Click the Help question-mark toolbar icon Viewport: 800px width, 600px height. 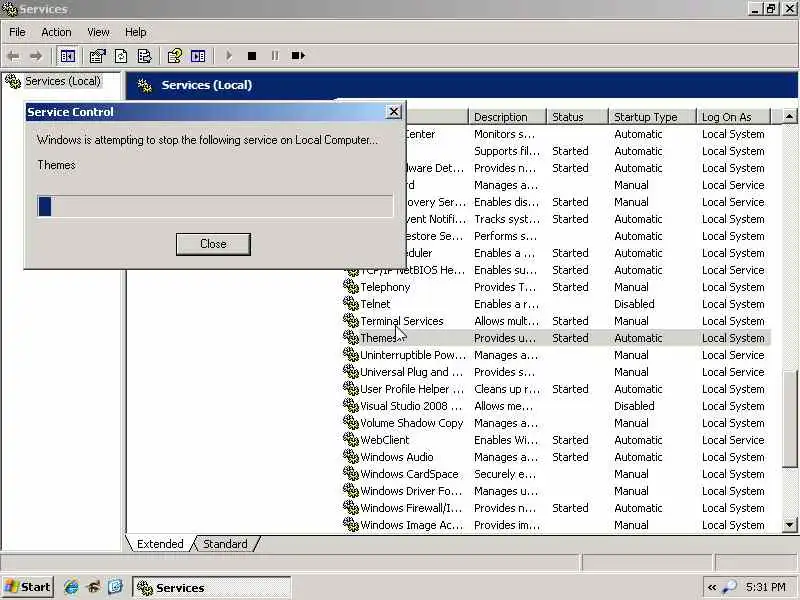coord(174,56)
